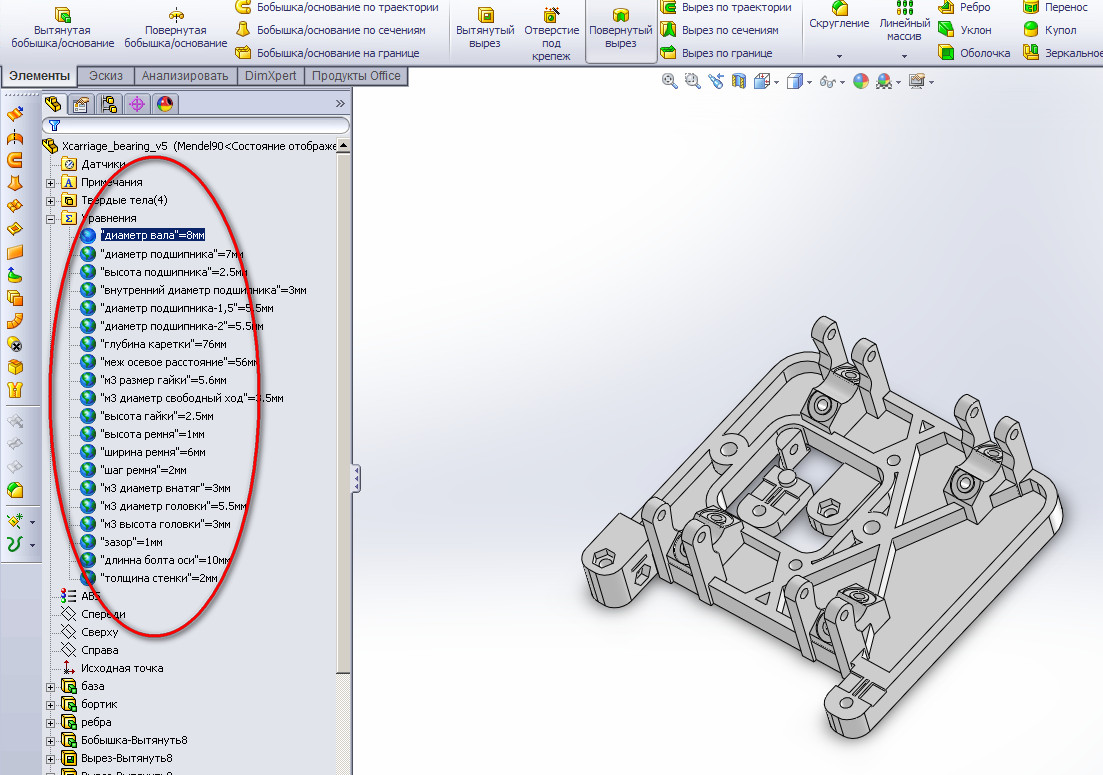Screen dimensions: 1103x775
Task: Collapse the Уравнения folder in the tree
Action: 51,218
